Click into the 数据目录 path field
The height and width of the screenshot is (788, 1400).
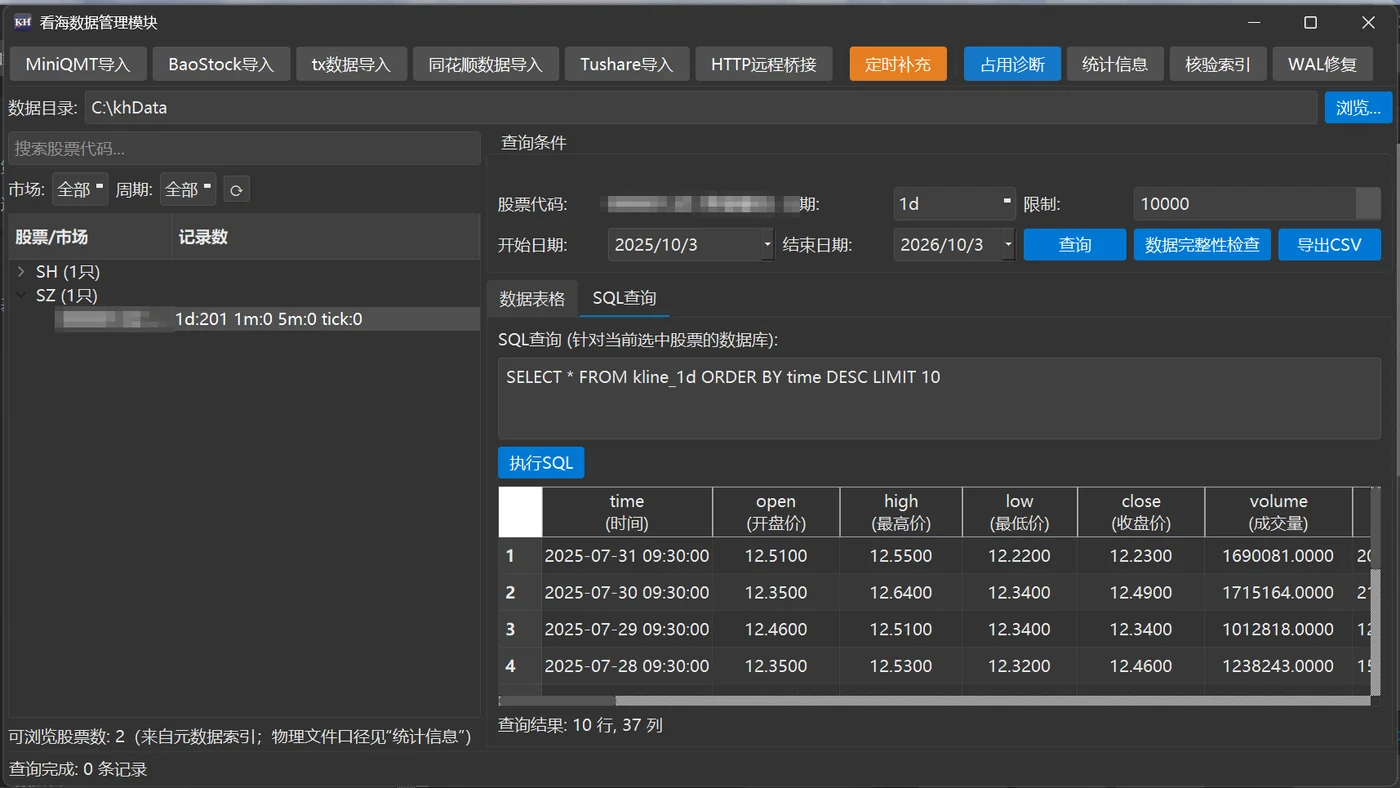(700, 108)
